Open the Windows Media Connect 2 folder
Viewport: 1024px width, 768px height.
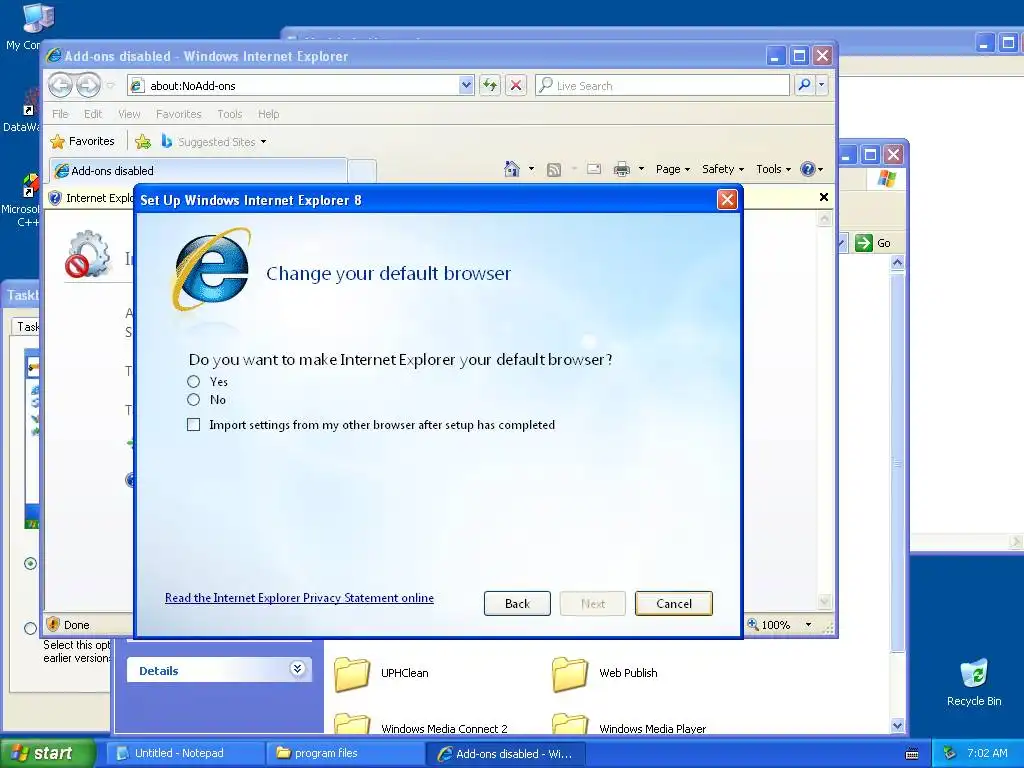421,726
